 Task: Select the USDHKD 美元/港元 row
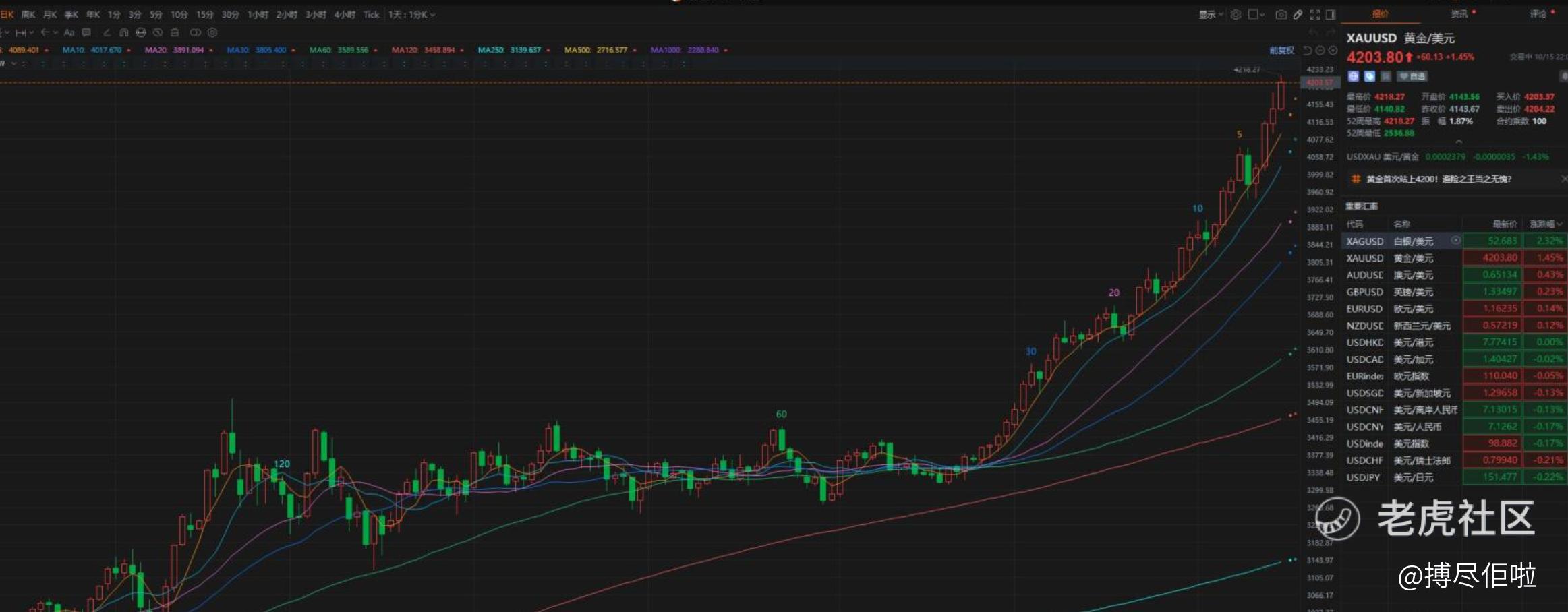coord(1454,342)
